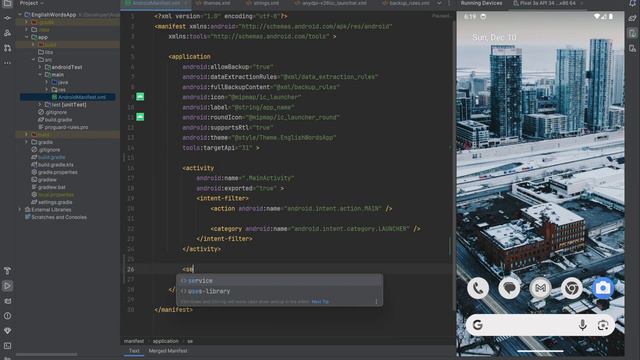The image size is (640, 360).
Task: Click the Next Tip link in completion popup
Action: click(320, 302)
